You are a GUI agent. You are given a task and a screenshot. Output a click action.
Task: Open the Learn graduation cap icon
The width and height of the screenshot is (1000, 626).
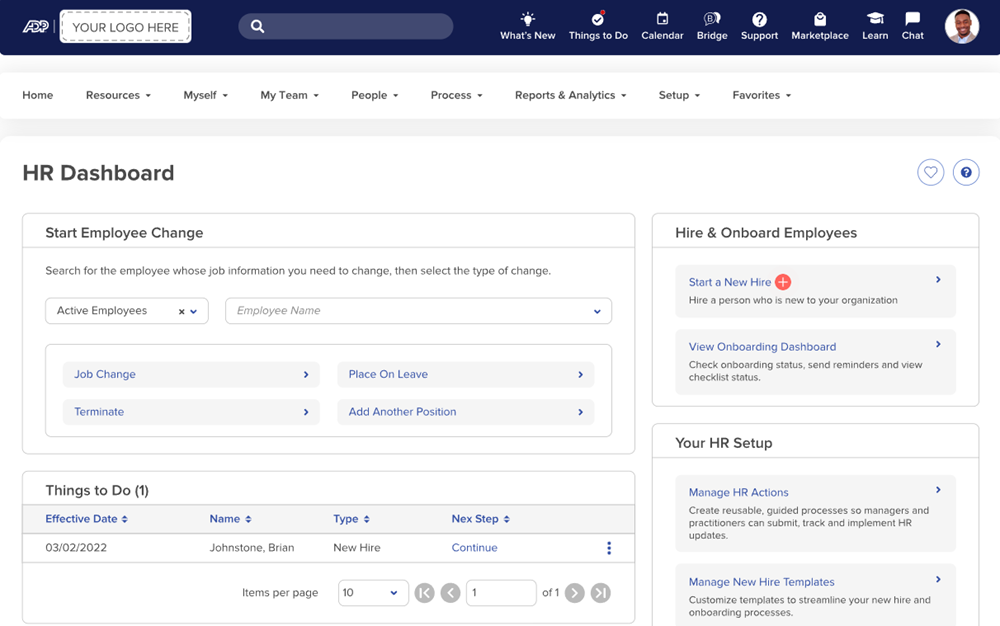[875, 18]
